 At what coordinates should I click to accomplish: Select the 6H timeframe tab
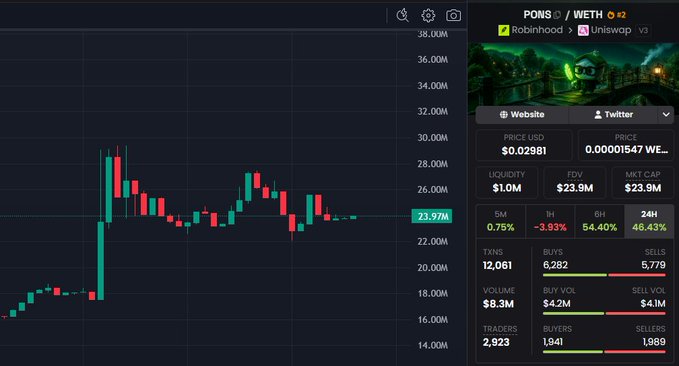[x=599, y=221]
